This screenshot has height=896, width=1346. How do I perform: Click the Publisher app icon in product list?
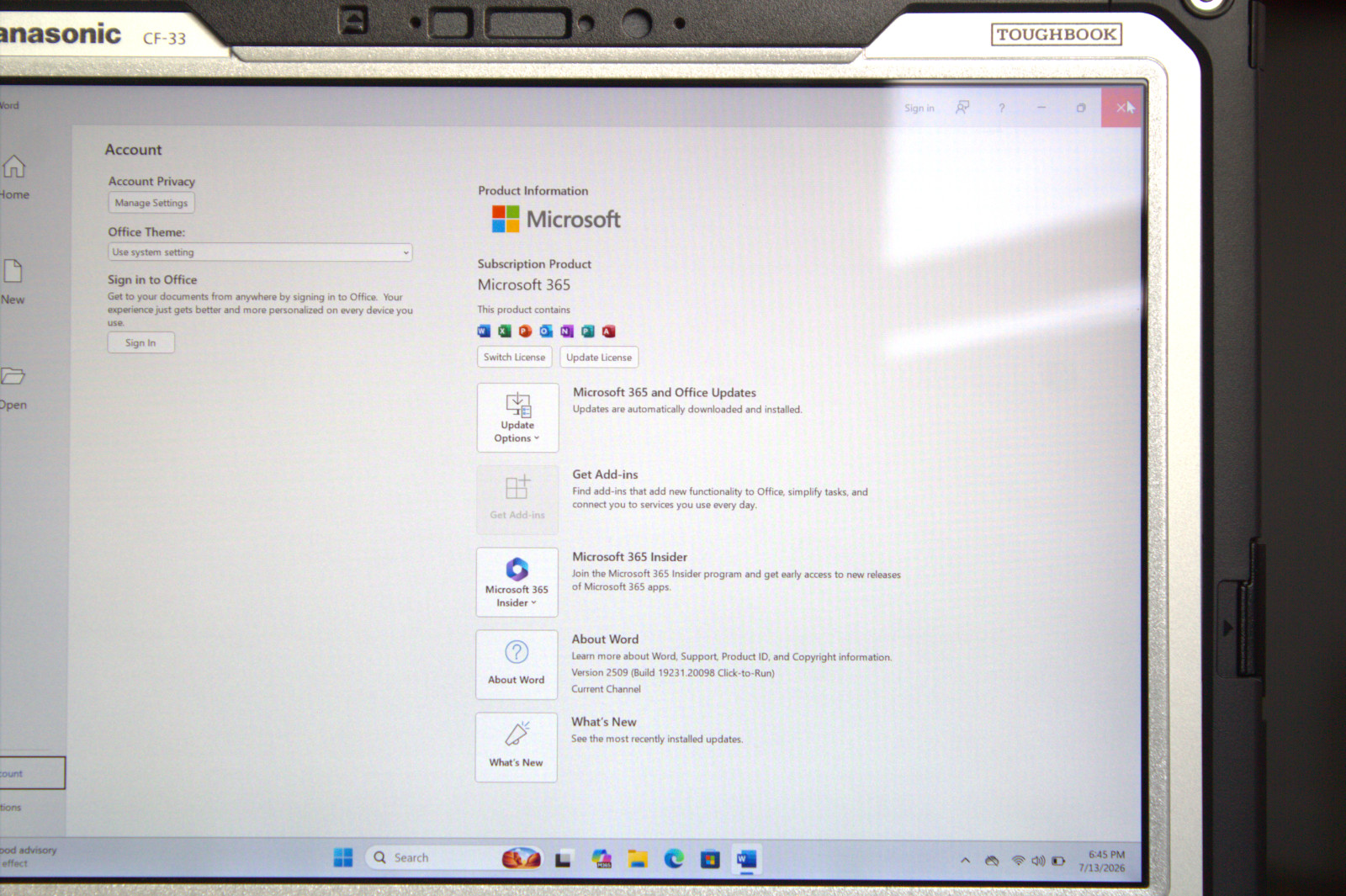pos(588,331)
